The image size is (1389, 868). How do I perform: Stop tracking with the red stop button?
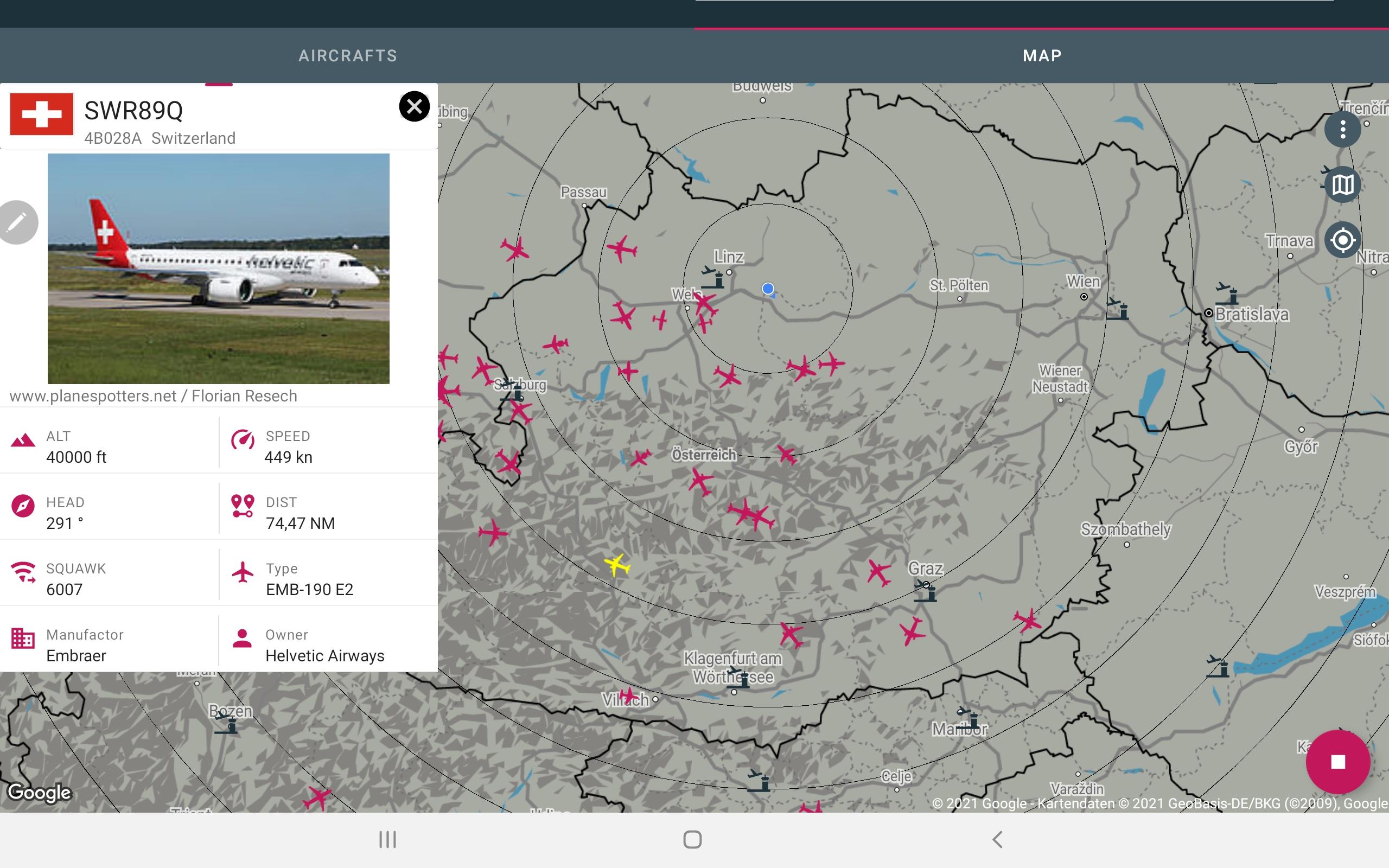[x=1338, y=762]
